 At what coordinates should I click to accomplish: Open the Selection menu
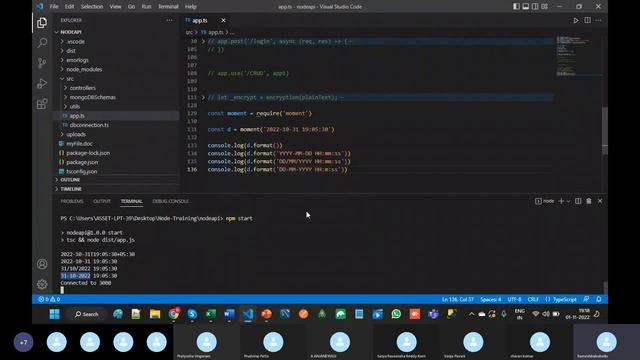92,7
